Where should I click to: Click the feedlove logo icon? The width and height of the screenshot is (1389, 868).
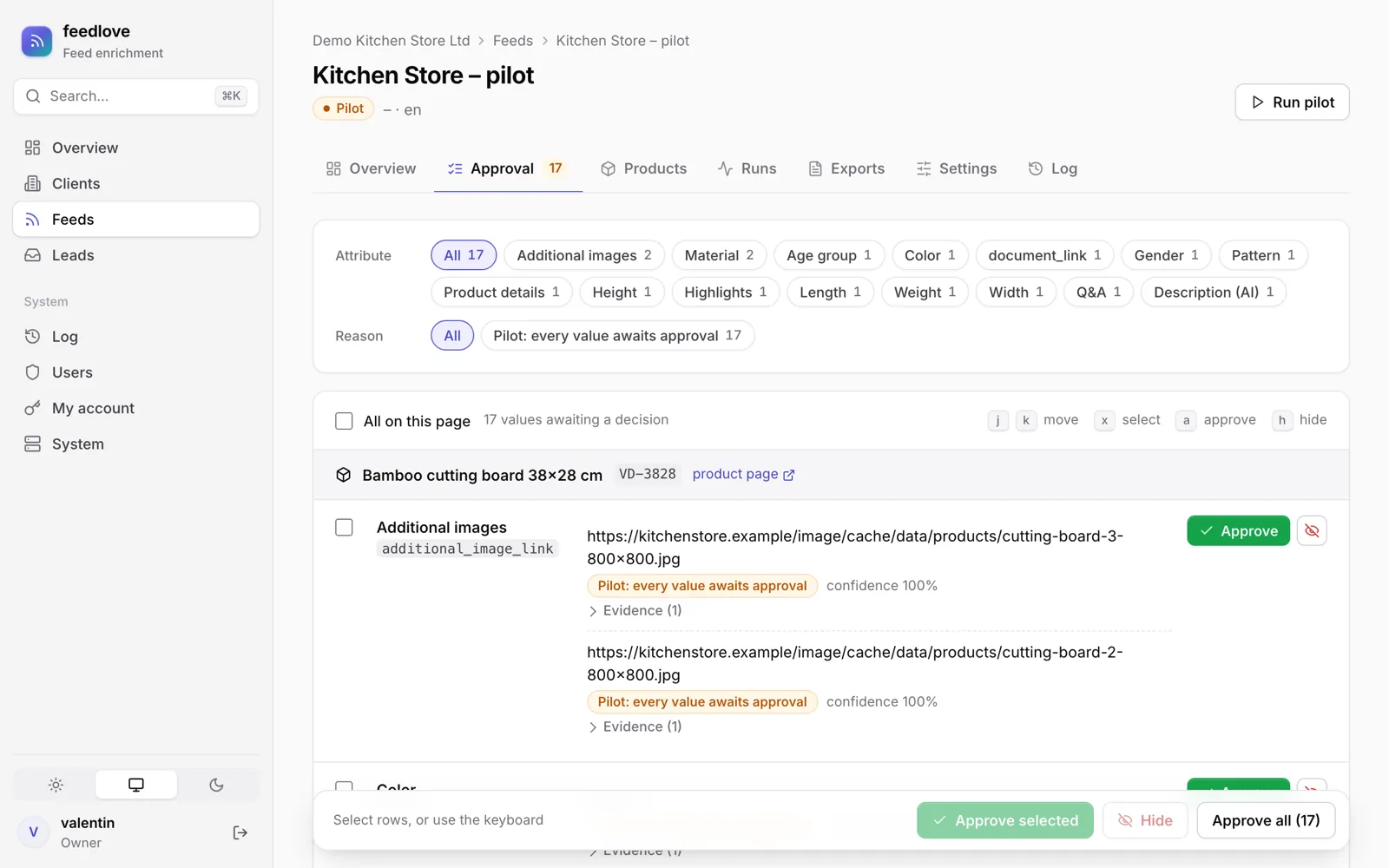[36, 41]
